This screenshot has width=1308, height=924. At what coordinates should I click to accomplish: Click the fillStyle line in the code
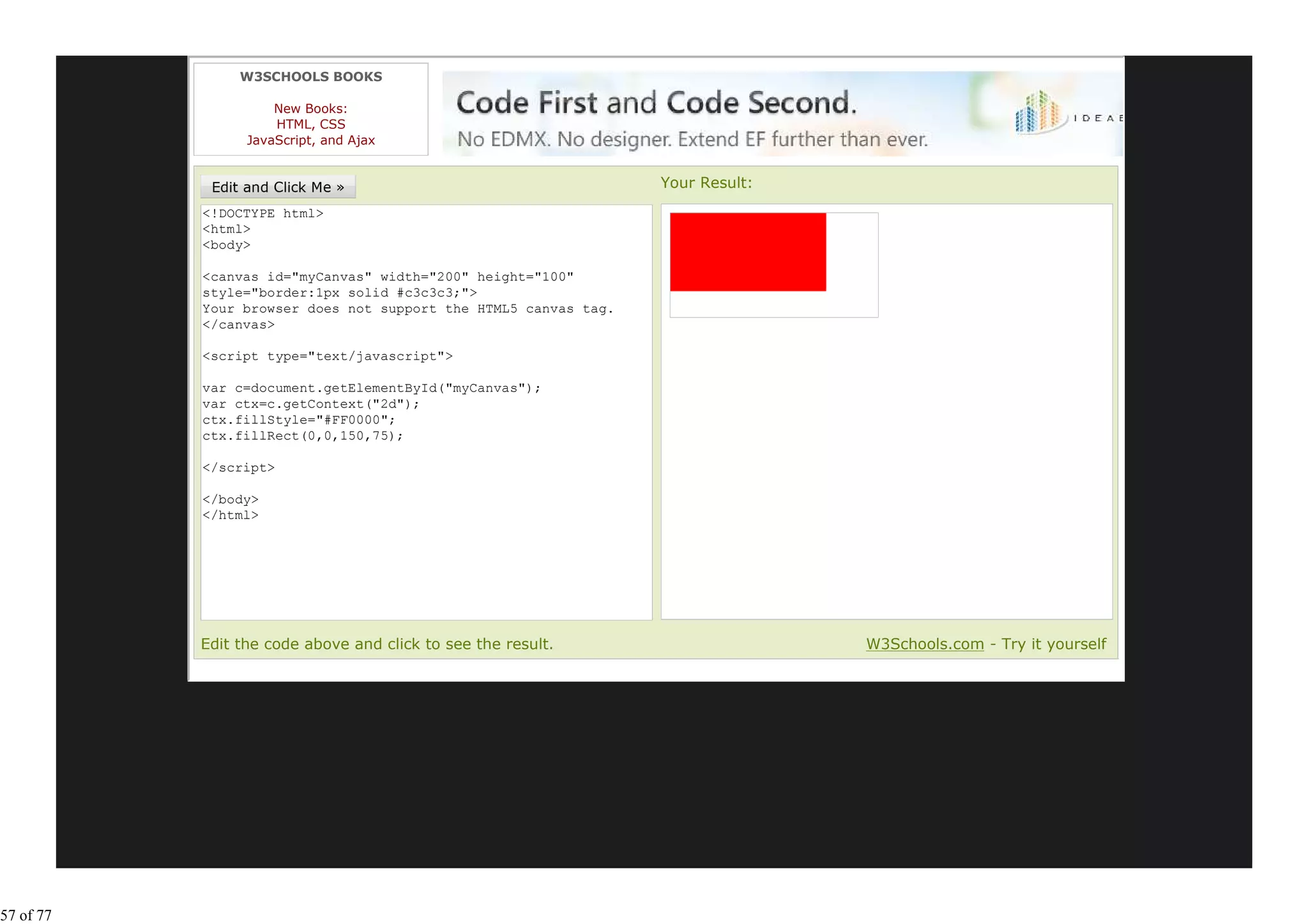[x=299, y=420]
